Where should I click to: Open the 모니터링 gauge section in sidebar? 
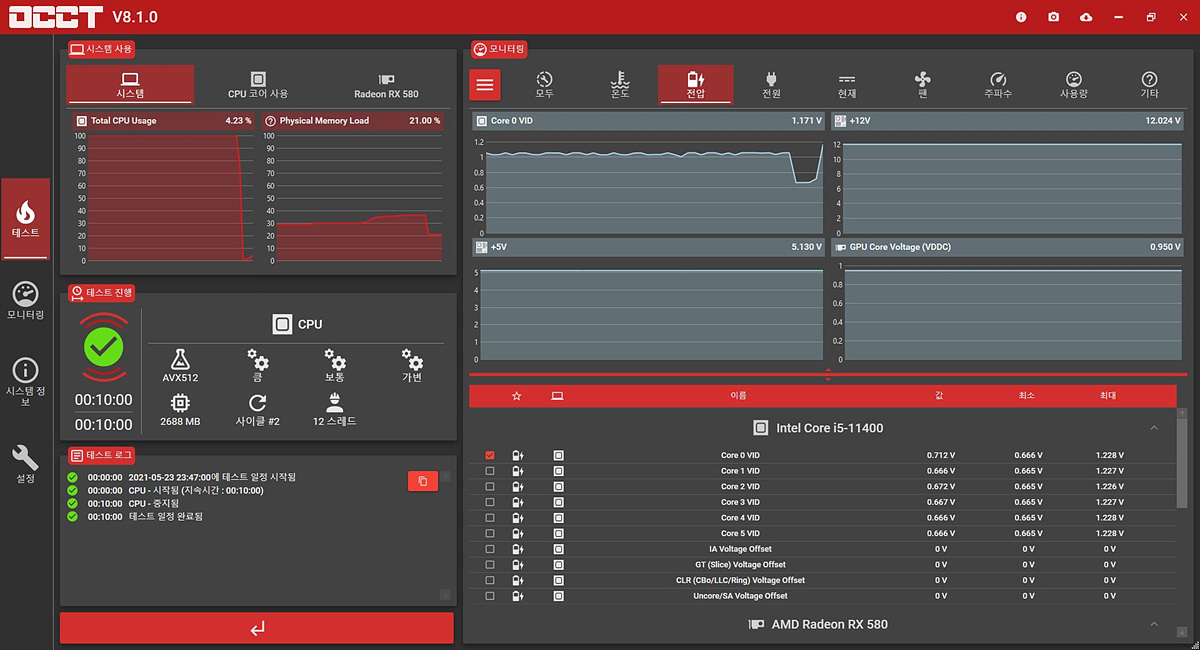pos(25,300)
